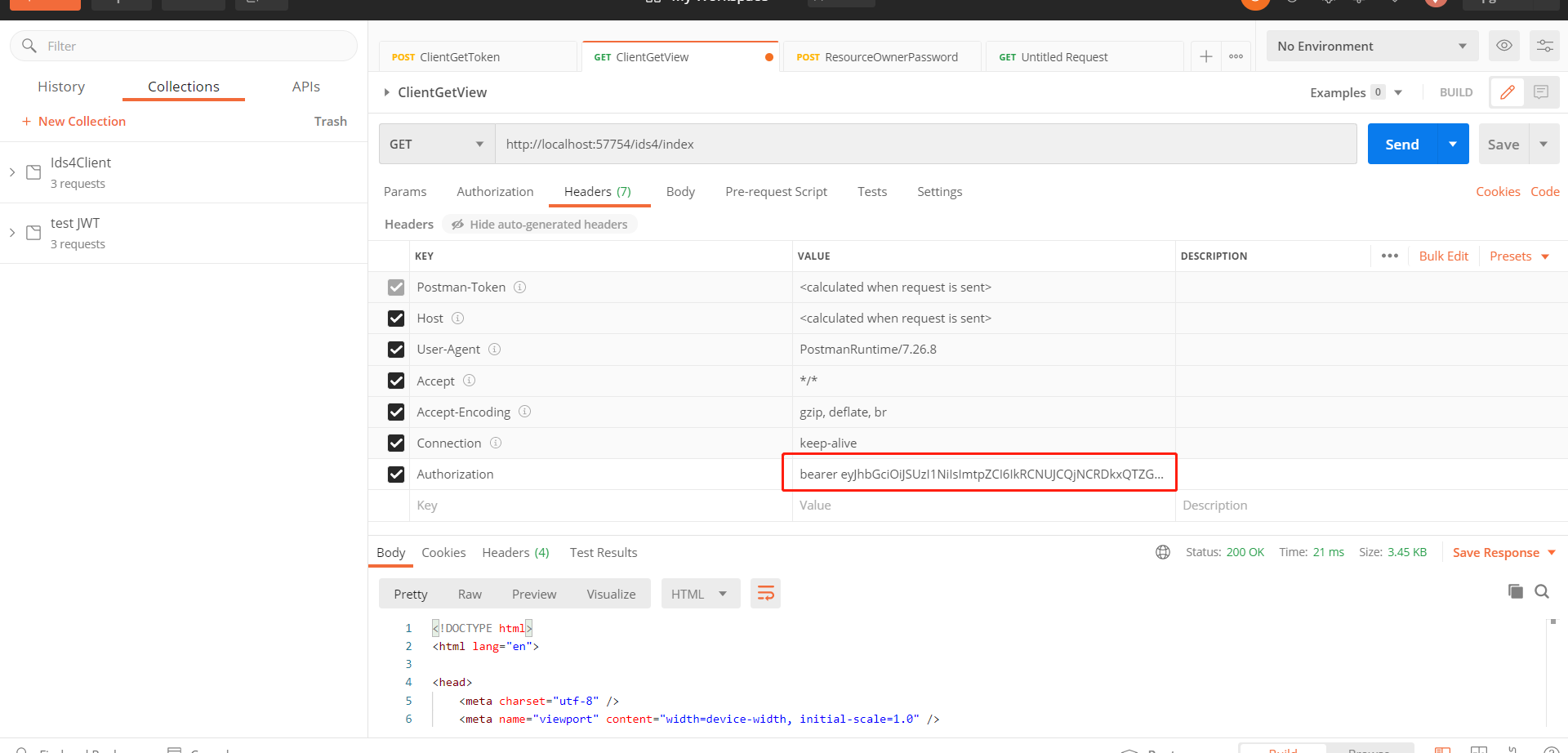Open Trash link
This screenshot has height=753, width=1568.
pos(331,121)
